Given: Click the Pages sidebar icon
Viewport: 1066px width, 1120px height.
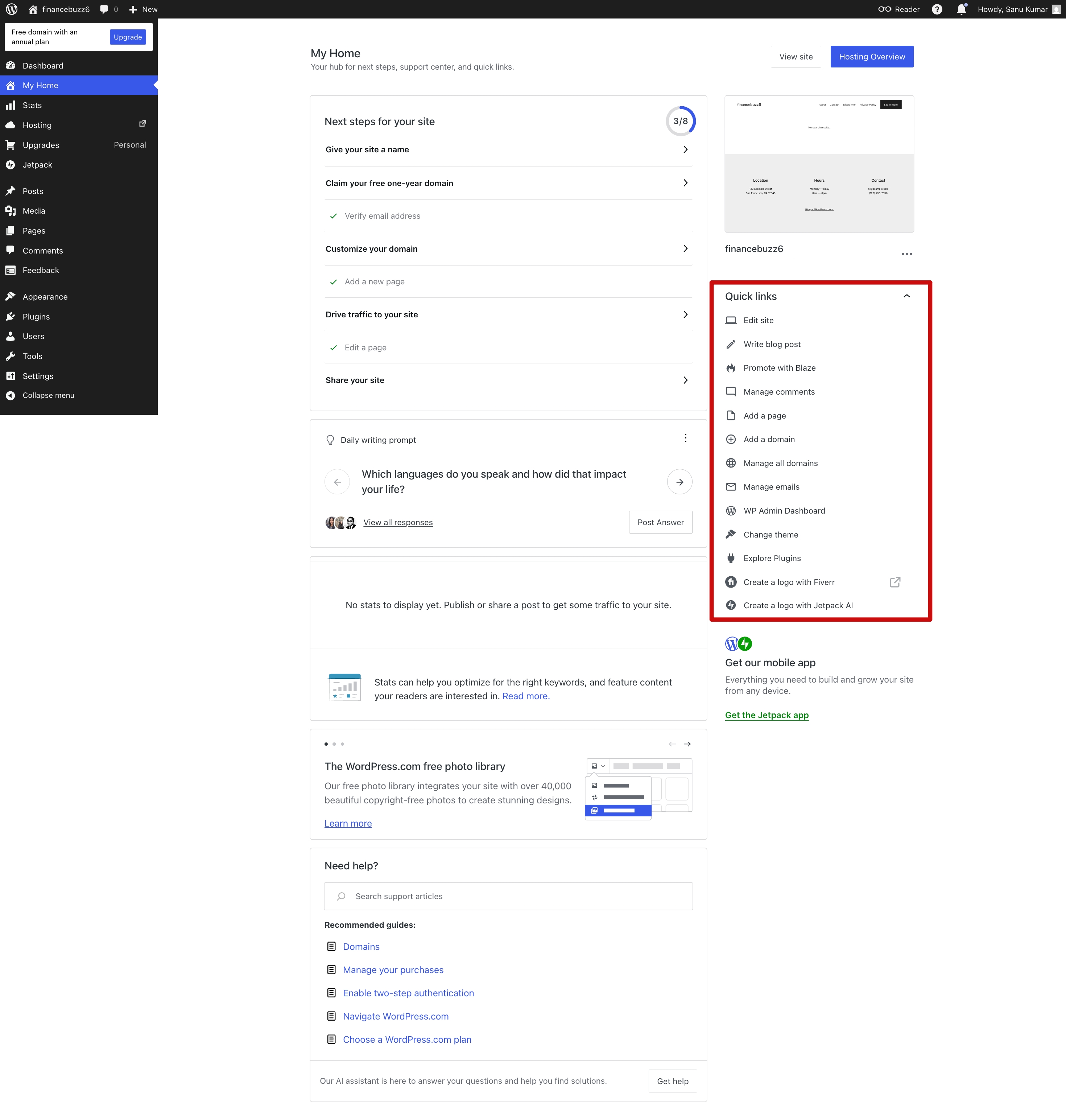Looking at the screenshot, I should (x=10, y=231).
